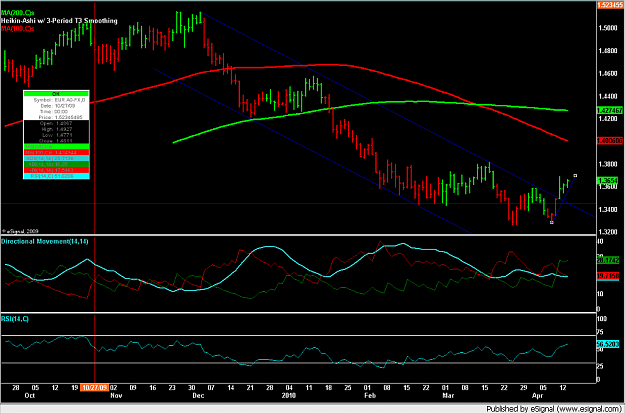Viewport: 625px width, 414px height.
Task: Click the 2010 year label on time axis
Action: (289, 396)
